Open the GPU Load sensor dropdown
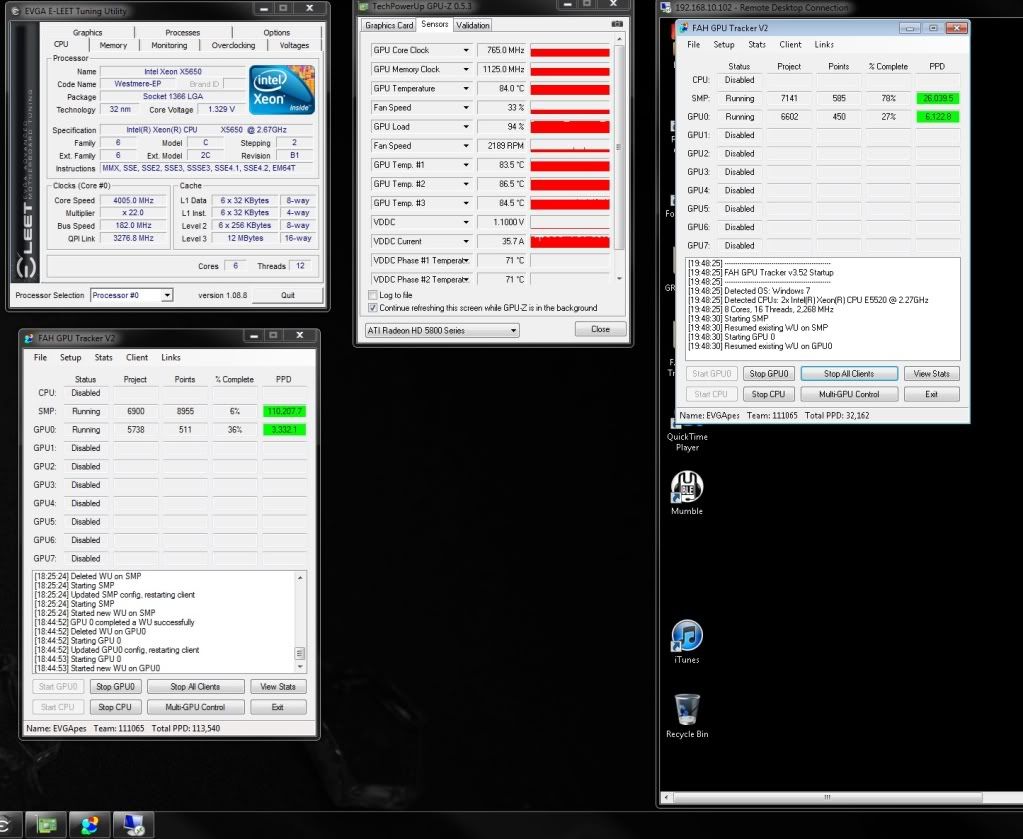The height and width of the screenshot is (839, 1023). point(465,127)
